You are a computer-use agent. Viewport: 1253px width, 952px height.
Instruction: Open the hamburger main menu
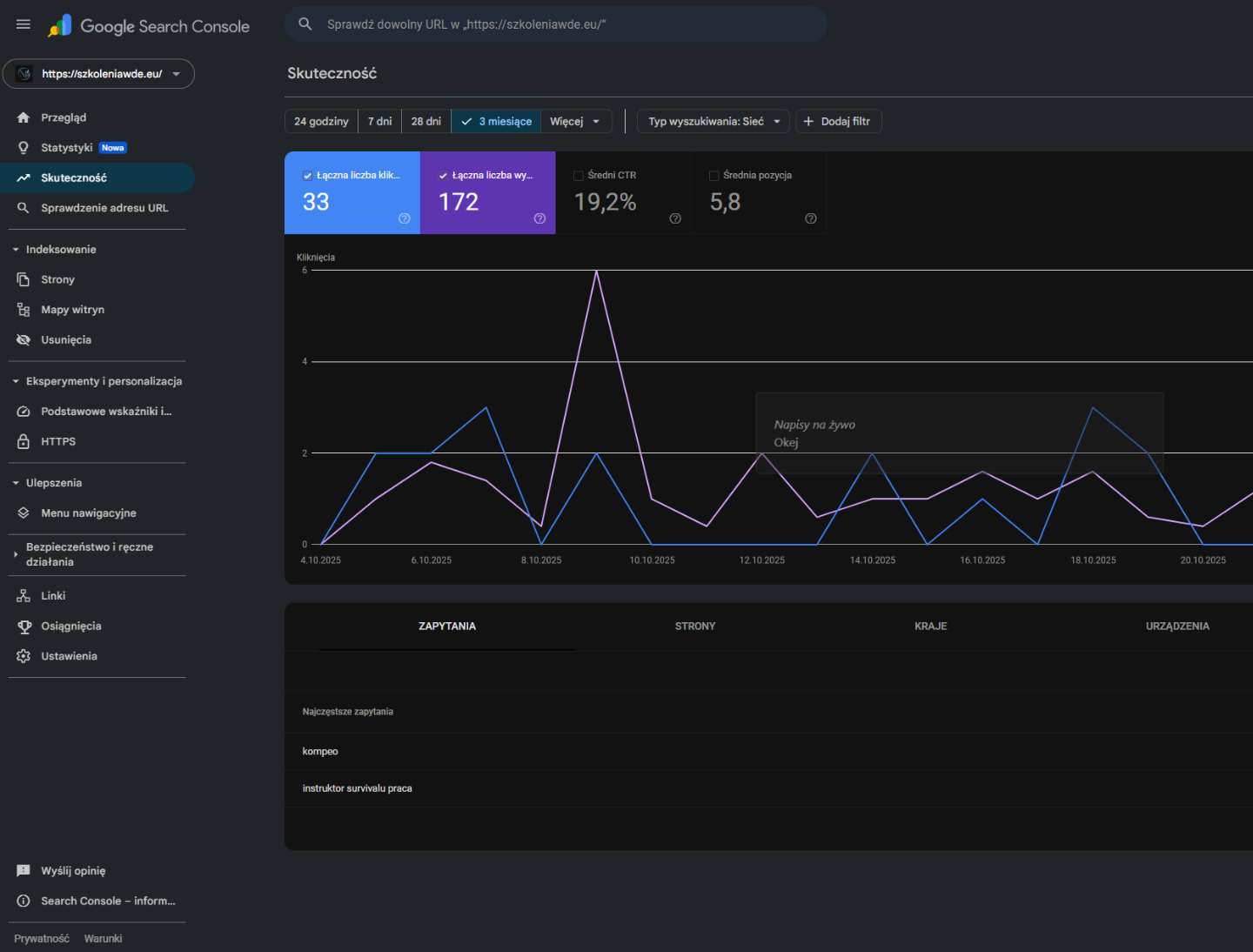23,24
